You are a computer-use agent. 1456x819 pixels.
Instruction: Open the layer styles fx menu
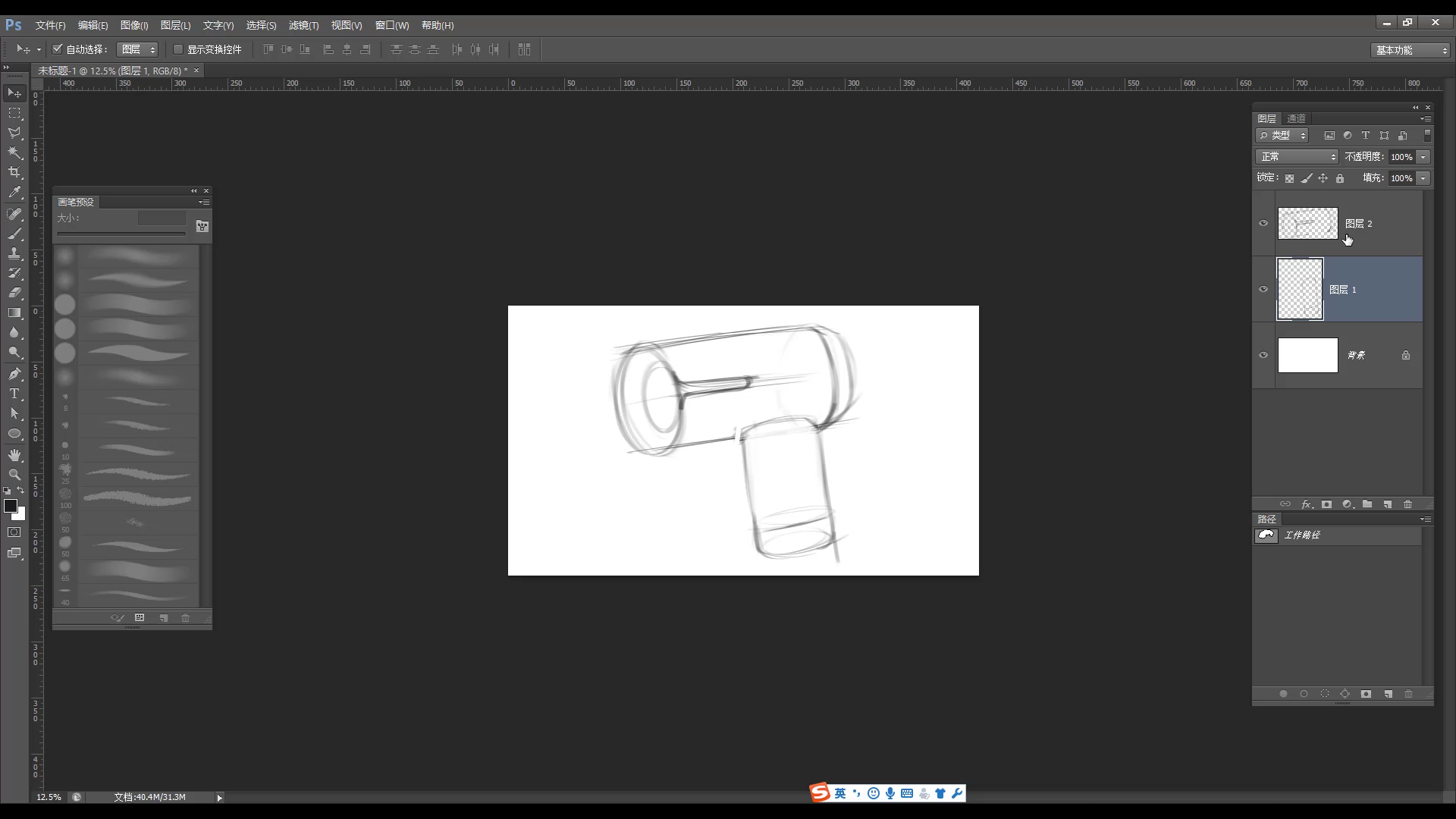click(1306, 504)
